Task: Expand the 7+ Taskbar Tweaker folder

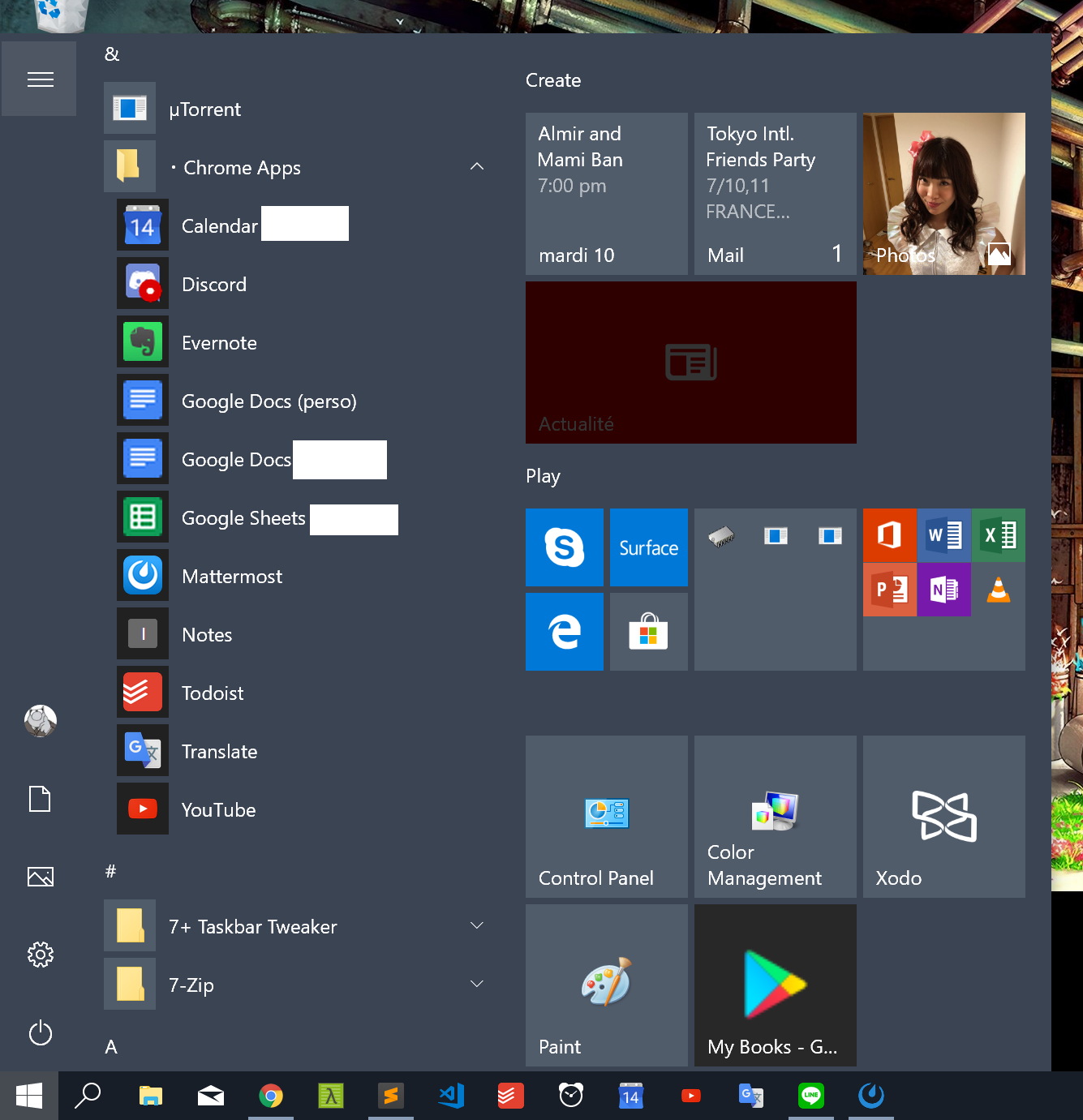Action: [477, 926]
